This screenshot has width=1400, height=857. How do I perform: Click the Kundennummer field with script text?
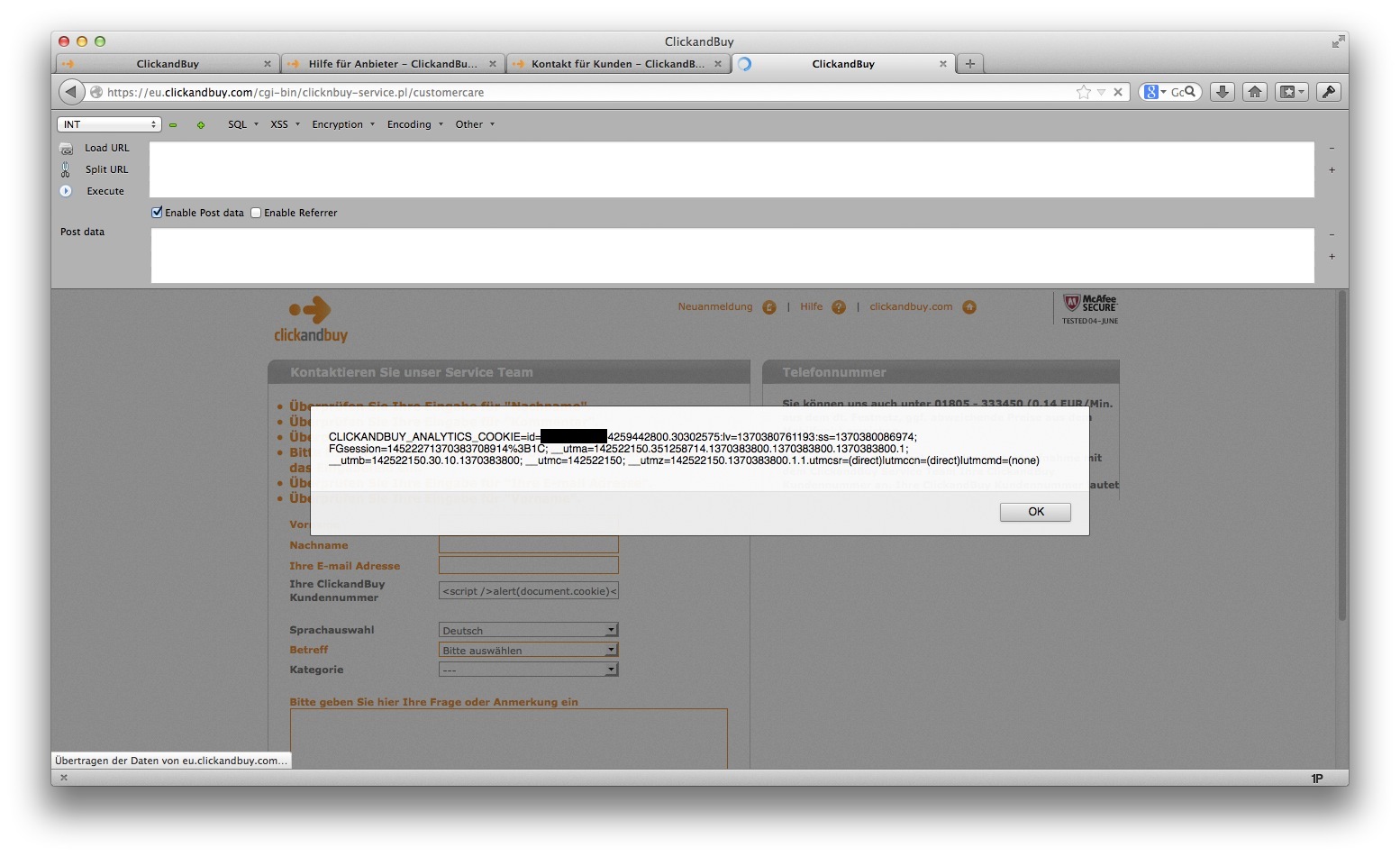529,590
